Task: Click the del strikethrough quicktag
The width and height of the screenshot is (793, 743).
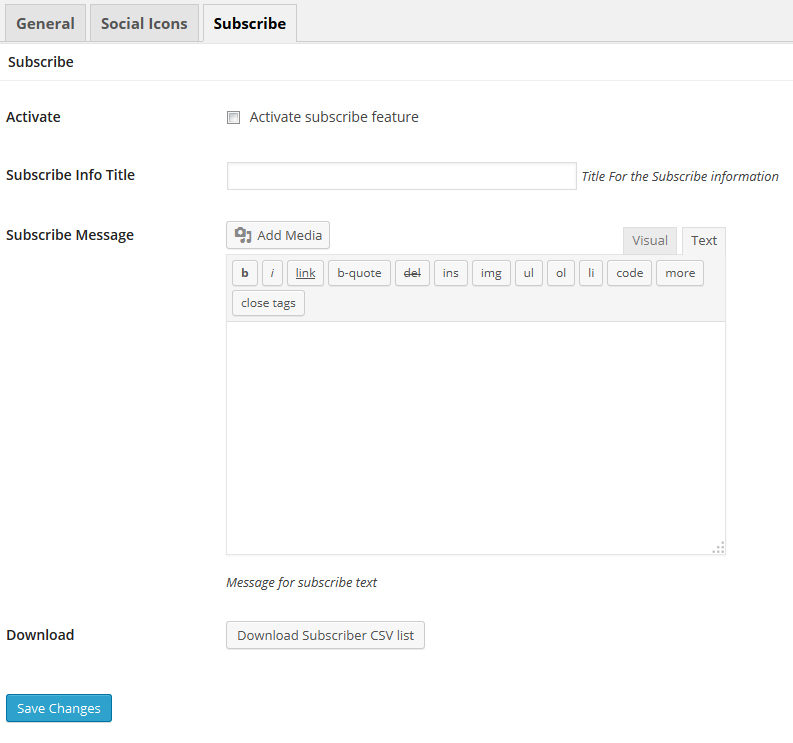Action: click(x=412, y=273)
